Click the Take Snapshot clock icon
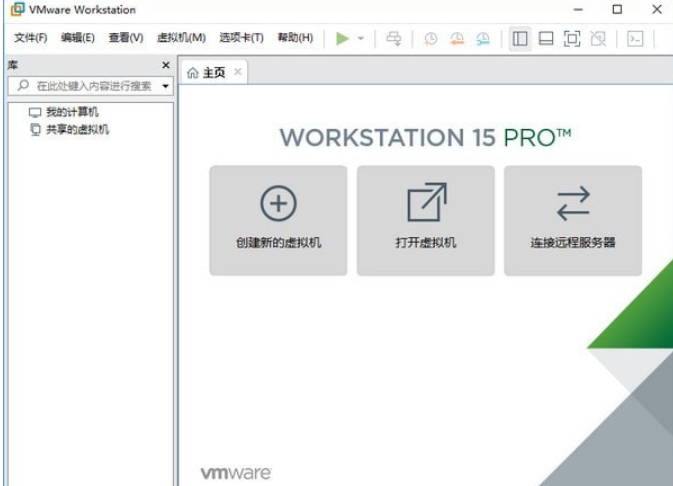673x486 pixels. (430, 39)
